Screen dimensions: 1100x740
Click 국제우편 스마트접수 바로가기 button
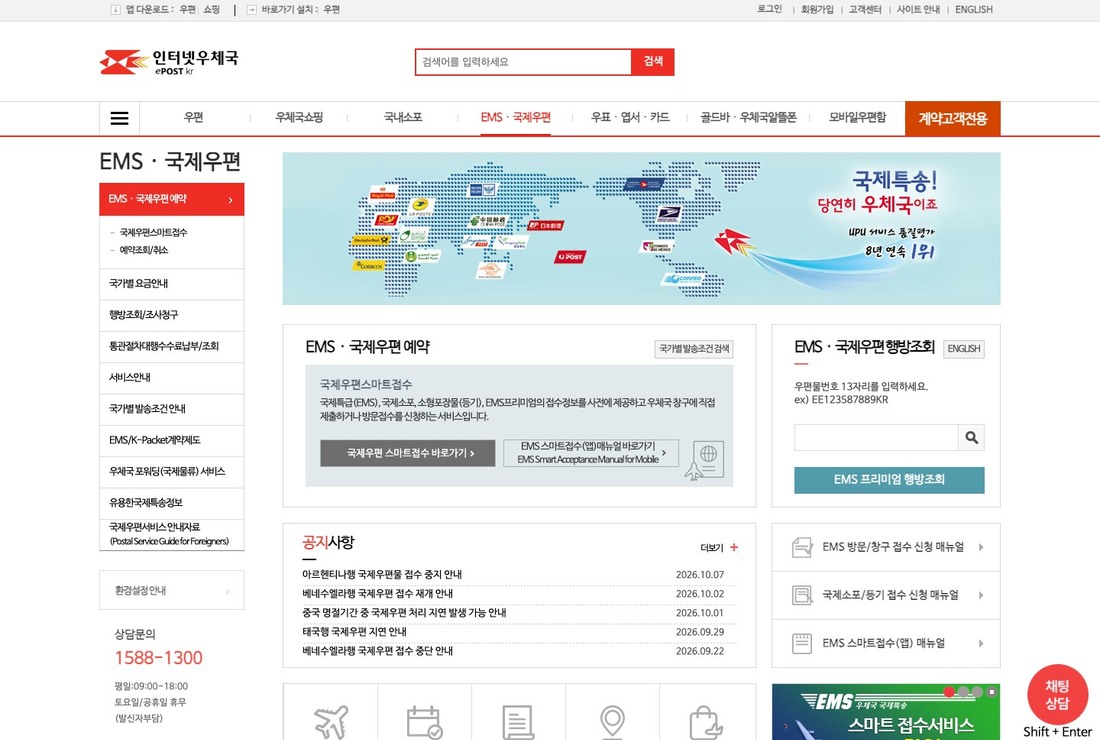pyautogui.click(x=408, y=453)
